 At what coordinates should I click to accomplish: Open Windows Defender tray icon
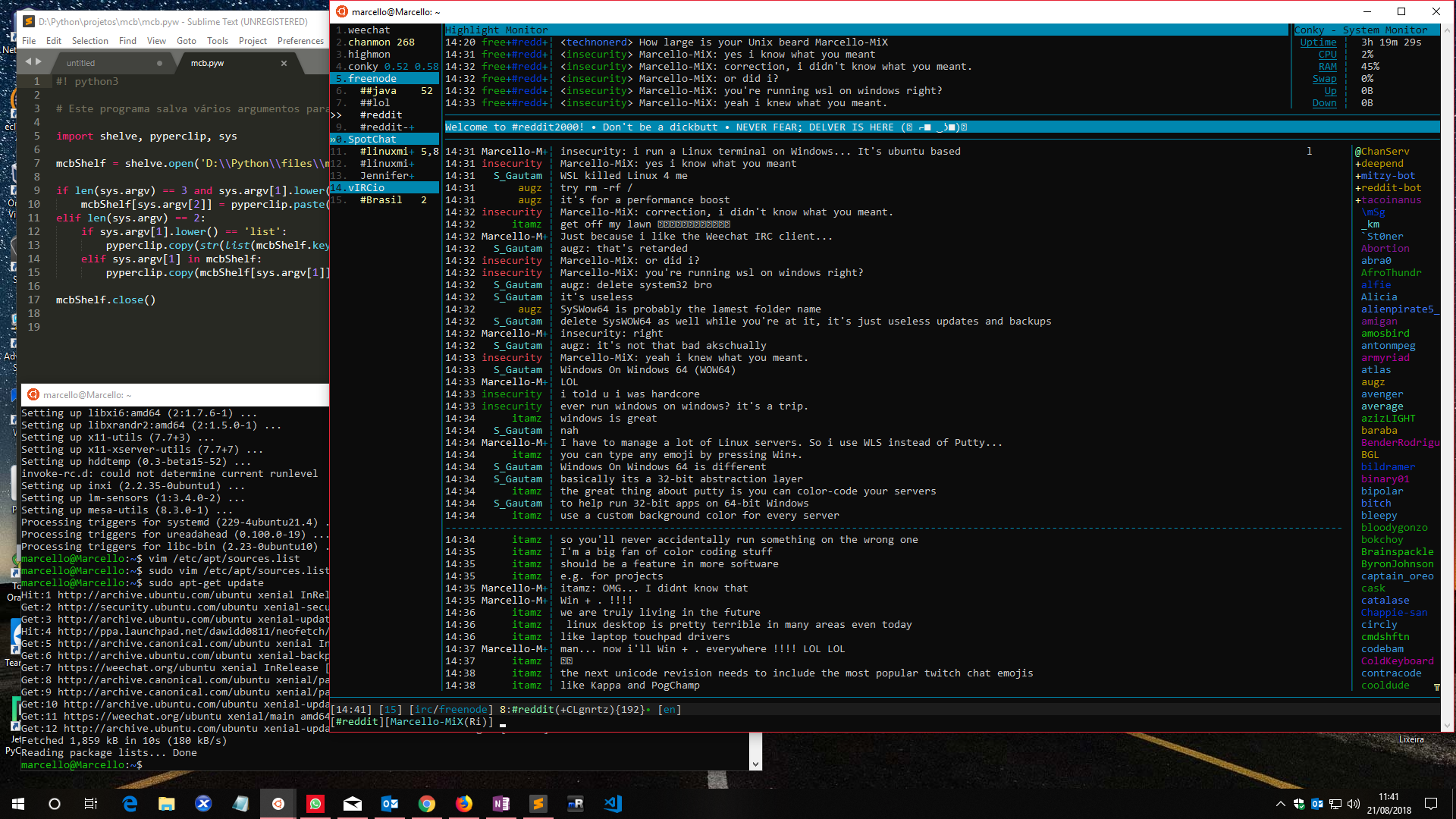pos(1299,804)
